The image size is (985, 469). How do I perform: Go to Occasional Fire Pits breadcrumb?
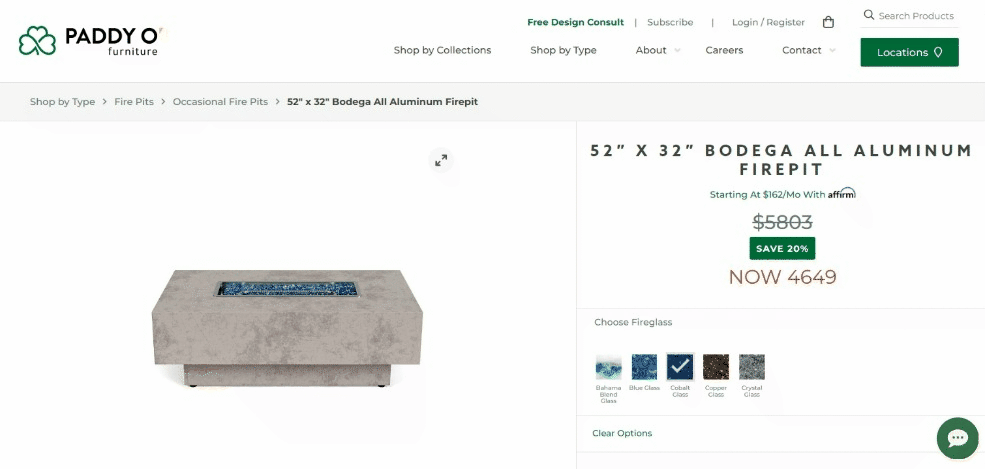point(220,102)
